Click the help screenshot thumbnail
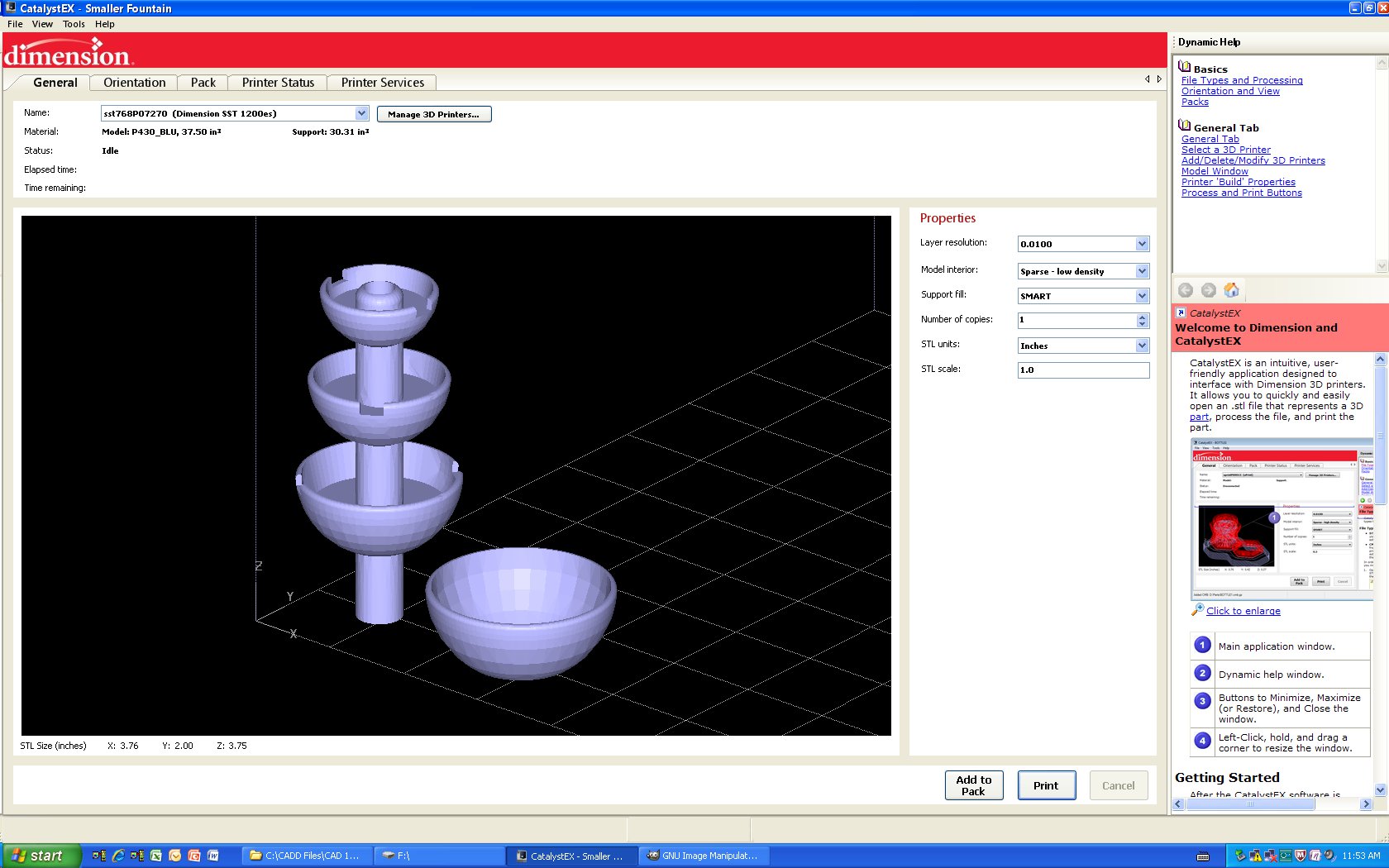Image resolution: width=1389 pixels, height=868 pixels. pyautogui.click(x=1282, y=519)
